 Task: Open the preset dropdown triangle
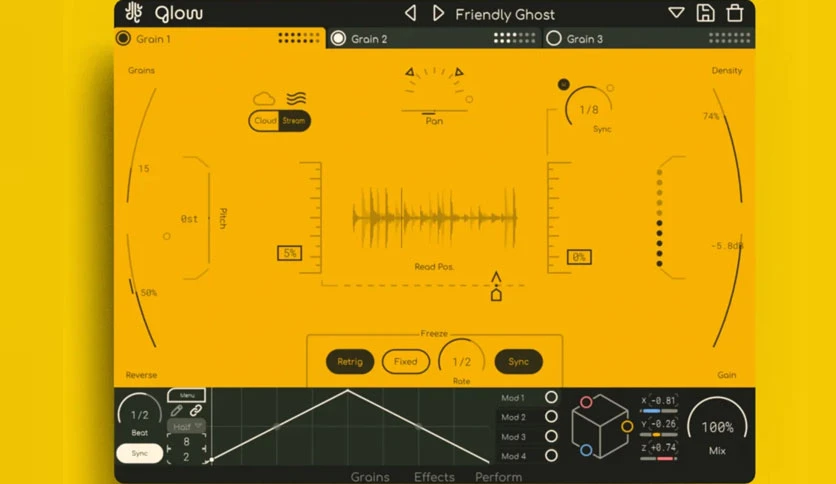pos(676,13)
